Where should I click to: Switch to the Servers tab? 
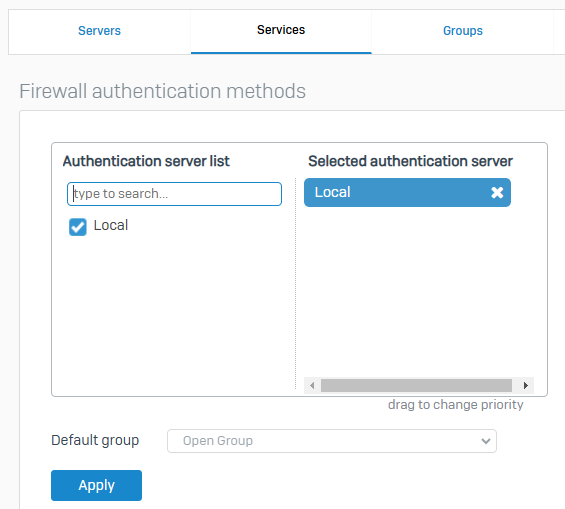pyautogui.click(x=99, y=31)
